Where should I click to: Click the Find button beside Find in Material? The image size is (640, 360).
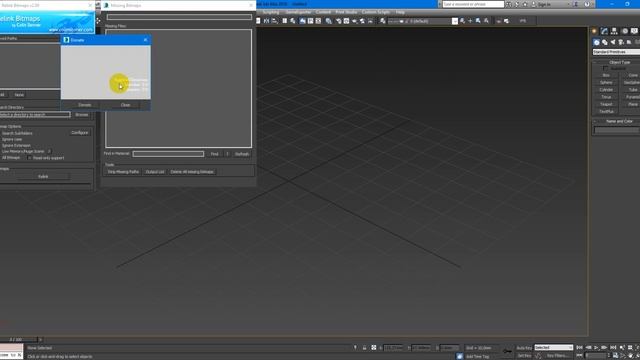tap(214, 154)
